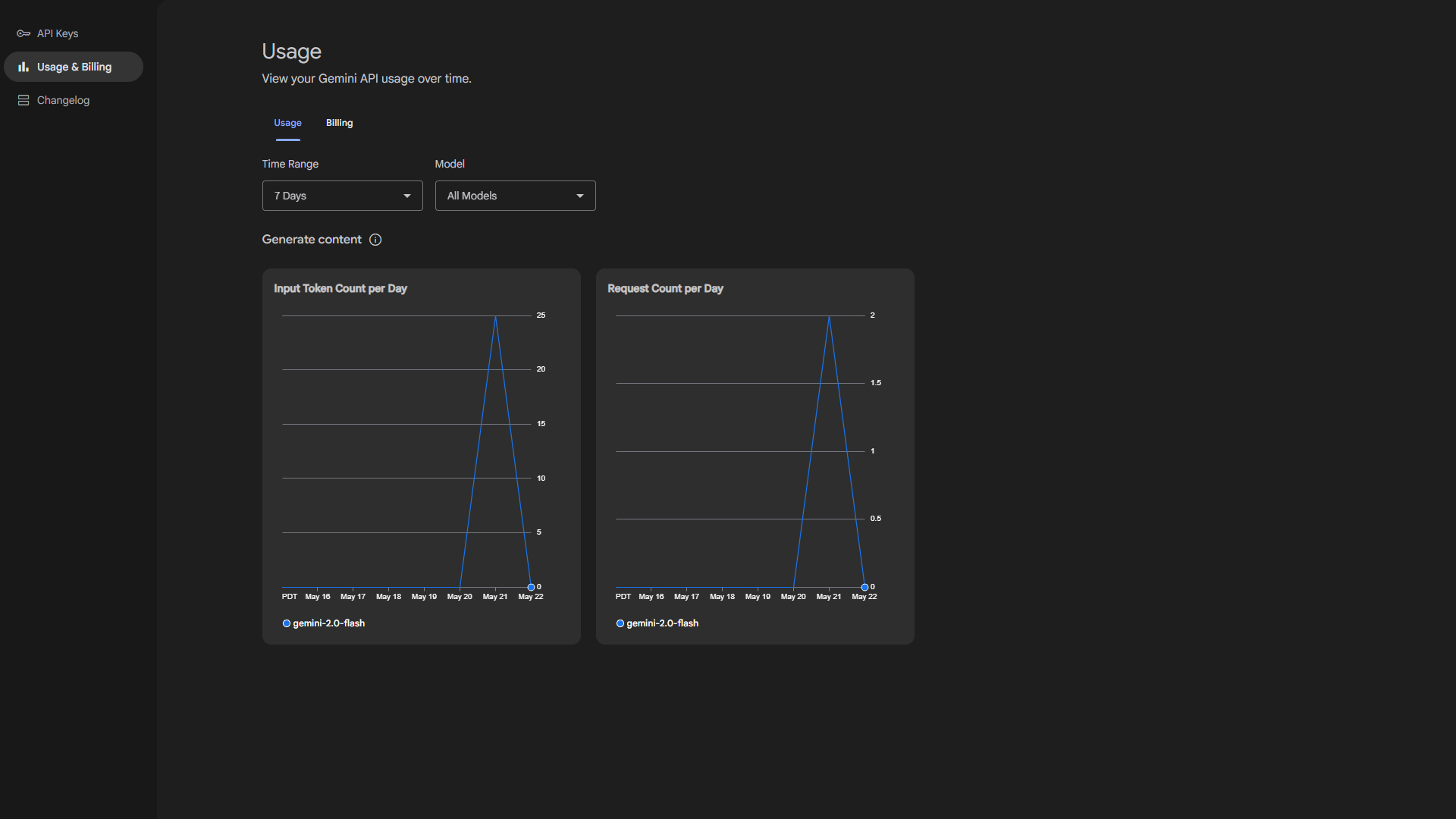Image resolution: width=1456 pixels, height=819 pixels.
Task: Click May 22 data point in Input Token chart
Action: pos(531,587)
